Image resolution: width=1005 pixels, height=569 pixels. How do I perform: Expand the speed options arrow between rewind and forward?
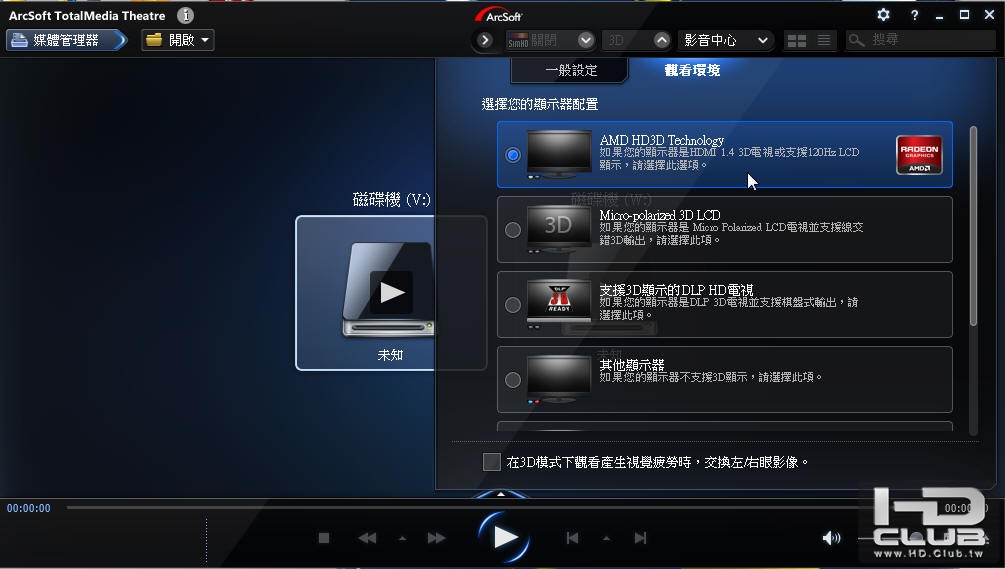402,539
